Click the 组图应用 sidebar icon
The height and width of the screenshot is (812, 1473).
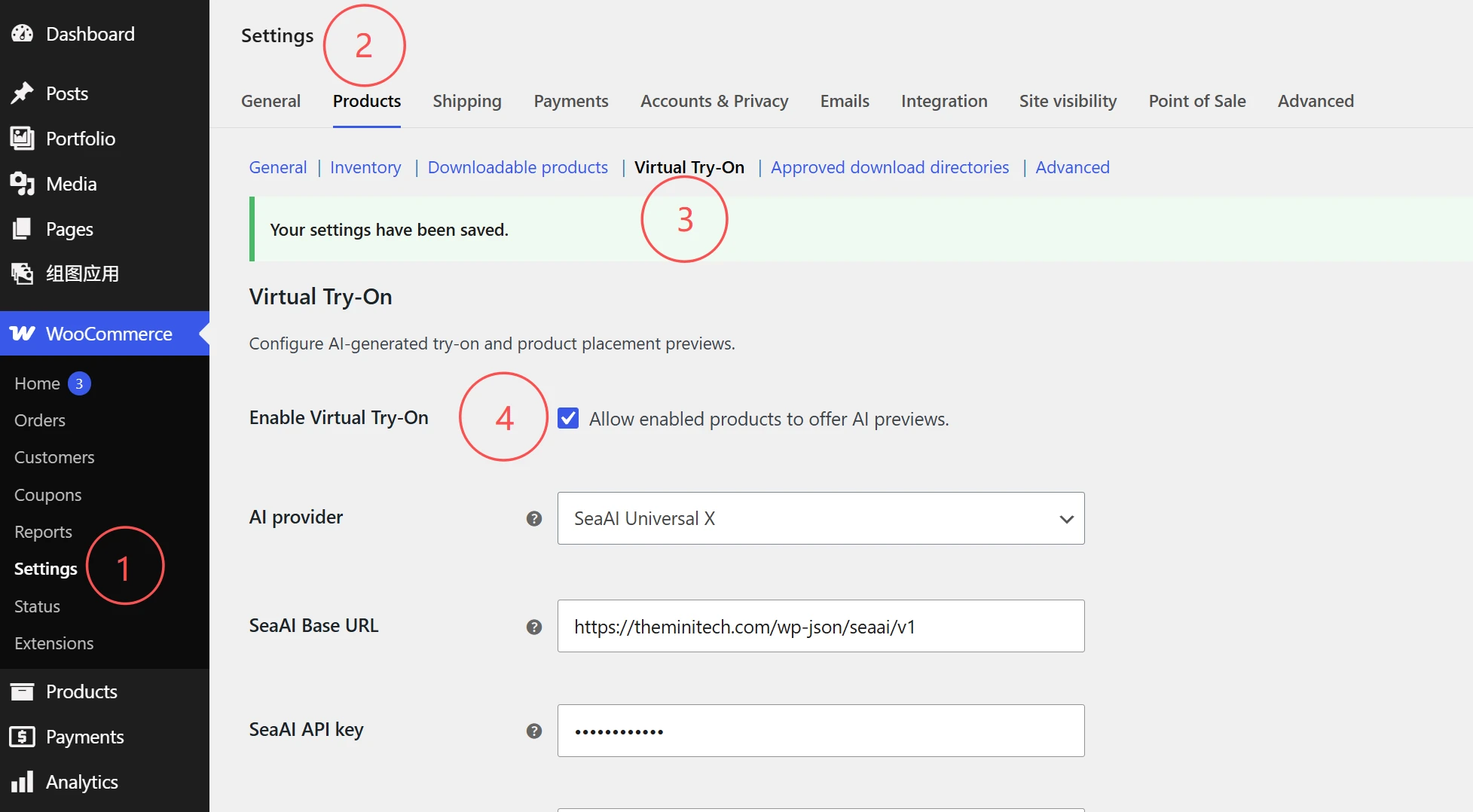coord(23,273)
